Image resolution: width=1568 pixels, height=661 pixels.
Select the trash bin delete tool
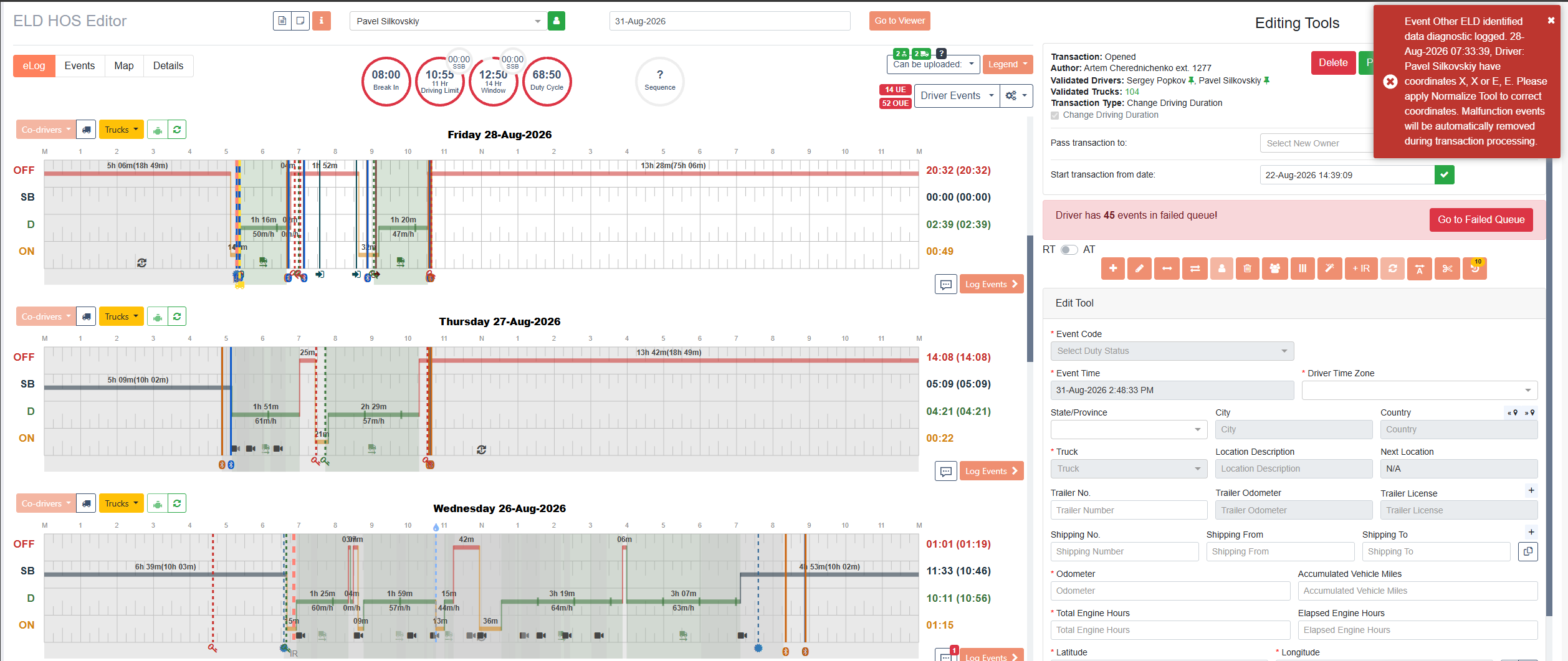tap(1247, 269)
